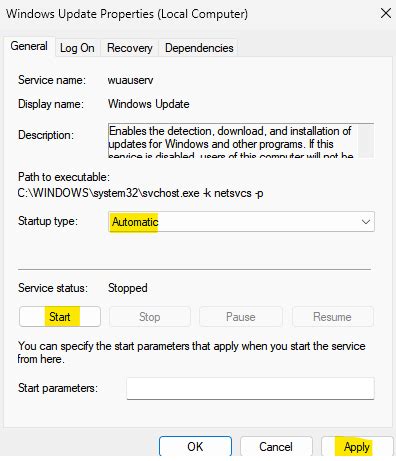396x461 pixels.
Task: Click the grayed-out Pause button
Action: coord(241,316)
